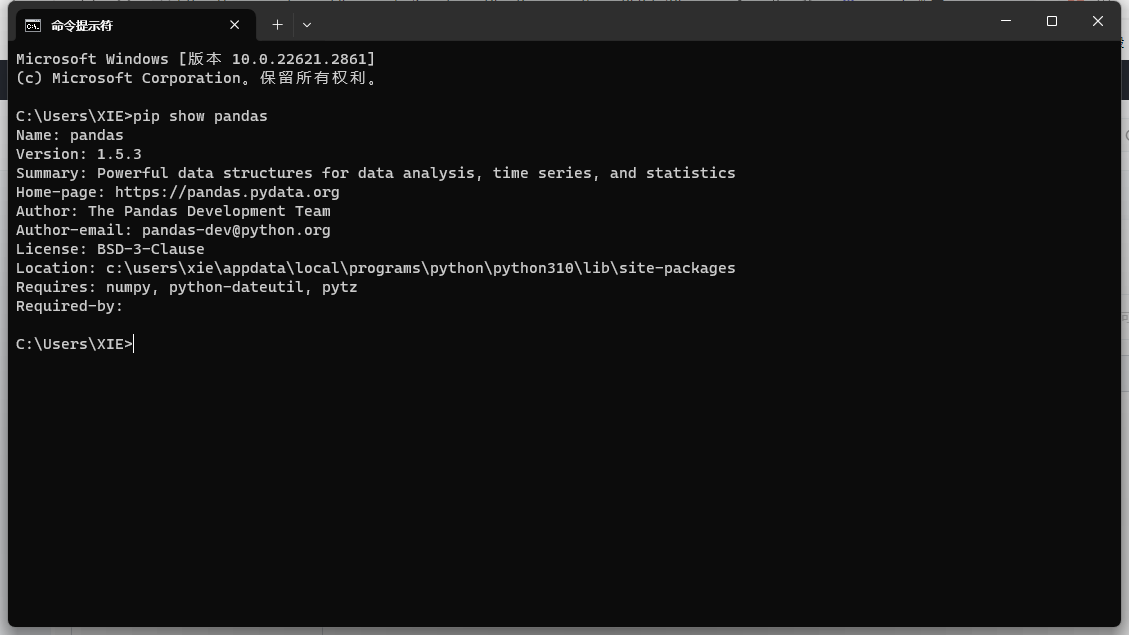Close the 命令提示符 tab
Viewport: 1129px width, 635px height.
click(235, 25)
